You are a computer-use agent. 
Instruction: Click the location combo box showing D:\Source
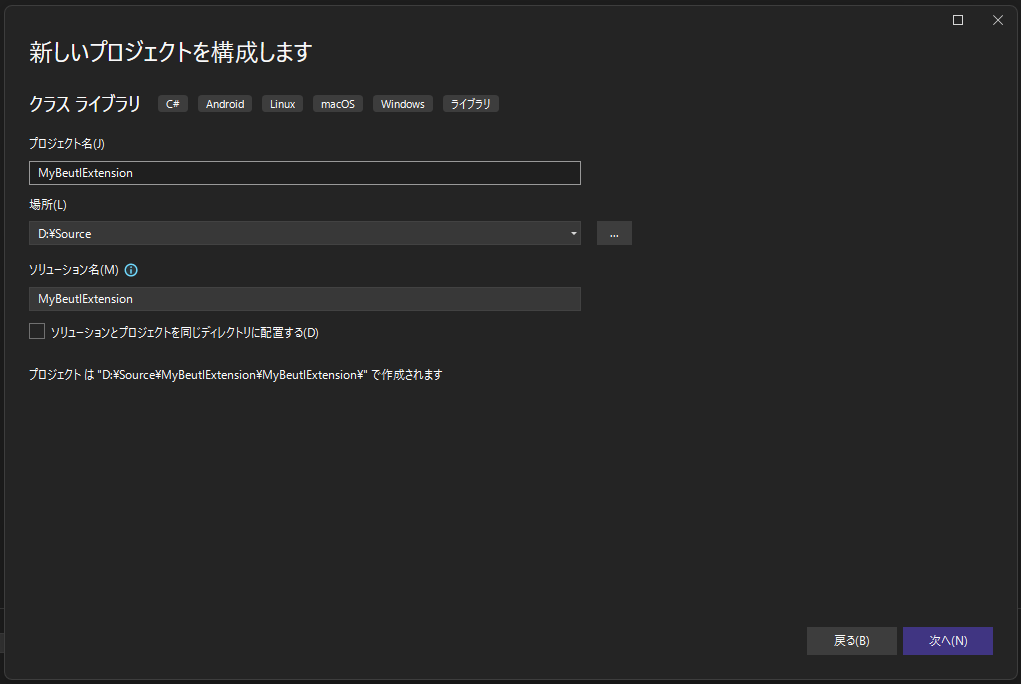[x=300, y=233]
